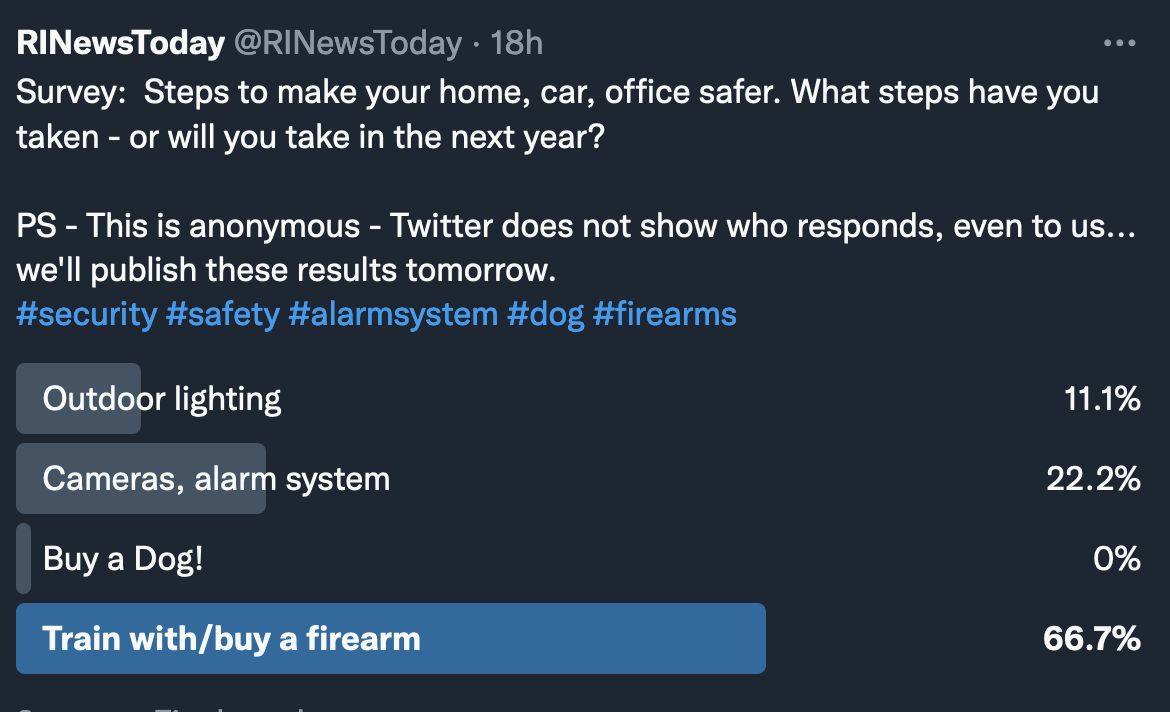Image resolution: width=1170 pixels, height=712 pixels.
Task: Select the #alarmsystem hashtag
Action: [x=393, y=314]
